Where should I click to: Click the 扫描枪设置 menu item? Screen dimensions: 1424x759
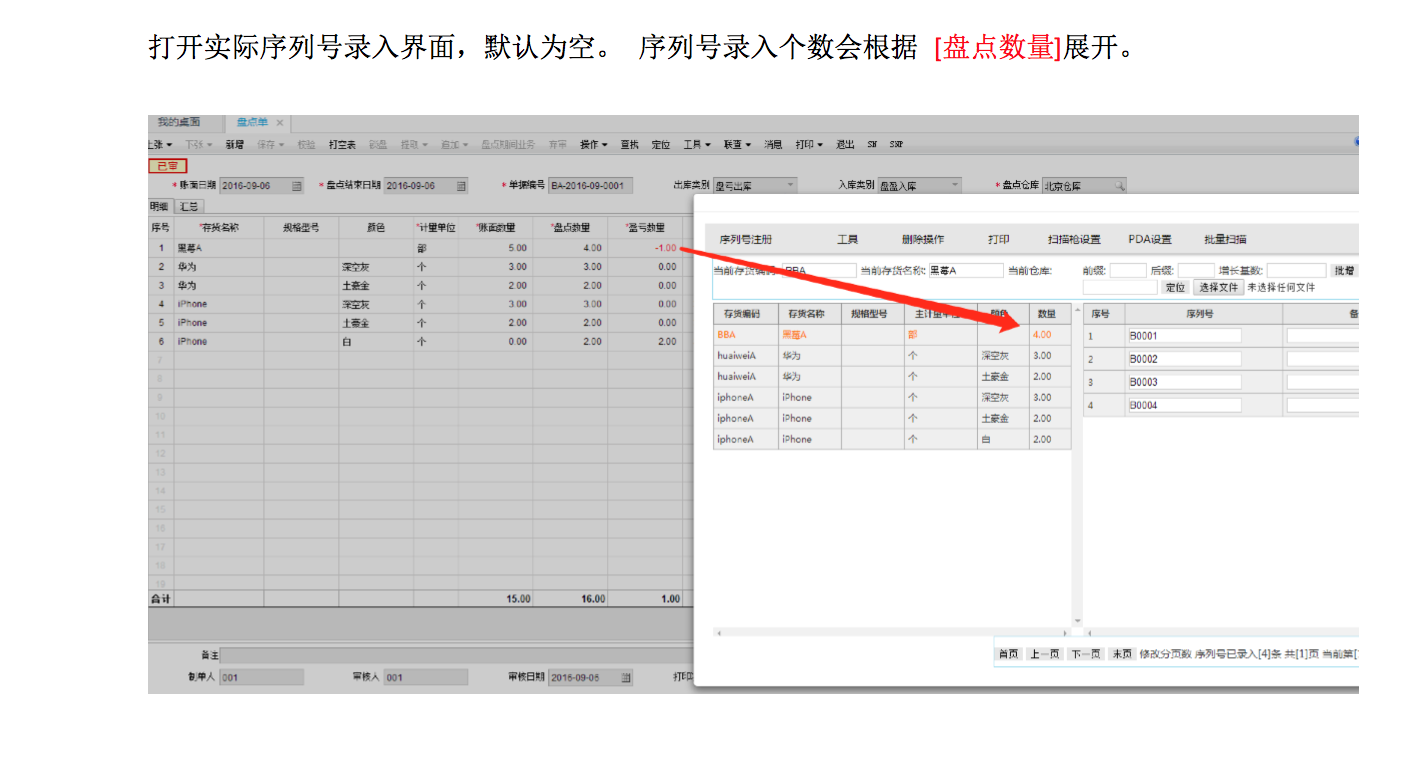[1074, 240]
